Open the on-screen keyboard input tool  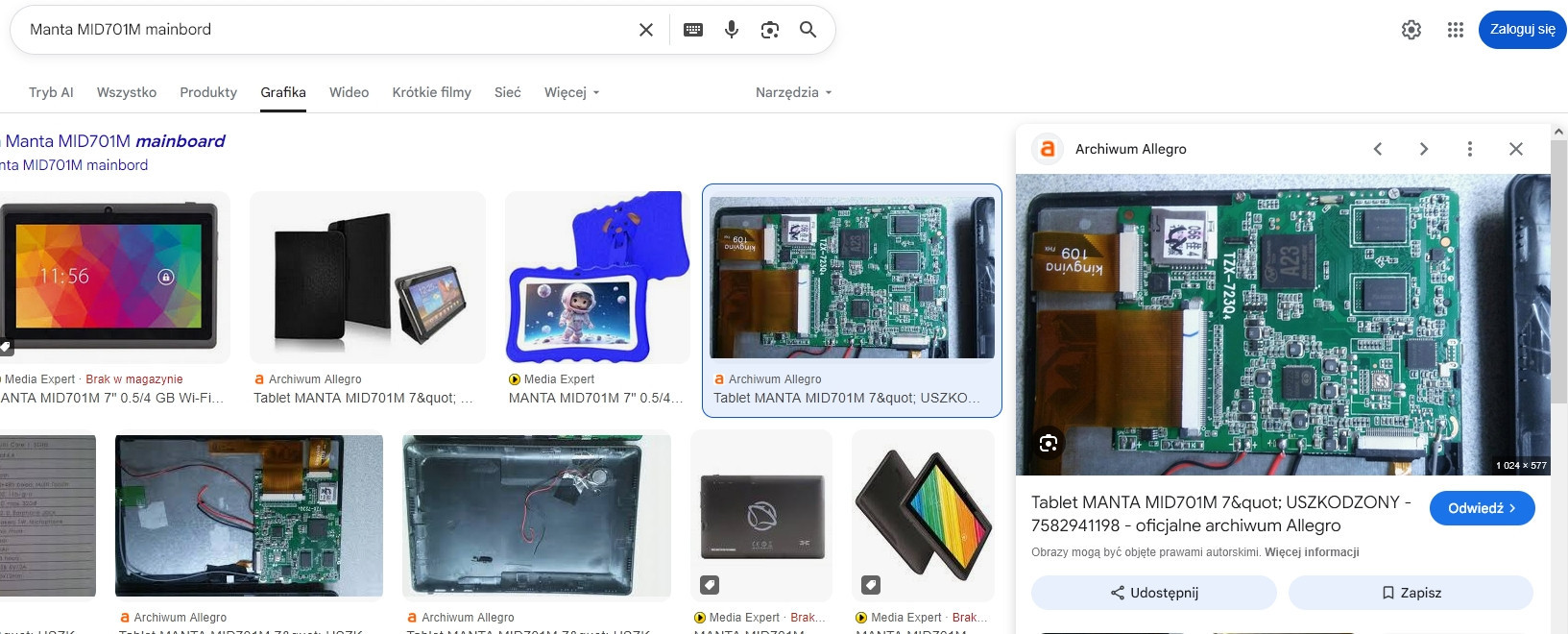tap(693, 30)
